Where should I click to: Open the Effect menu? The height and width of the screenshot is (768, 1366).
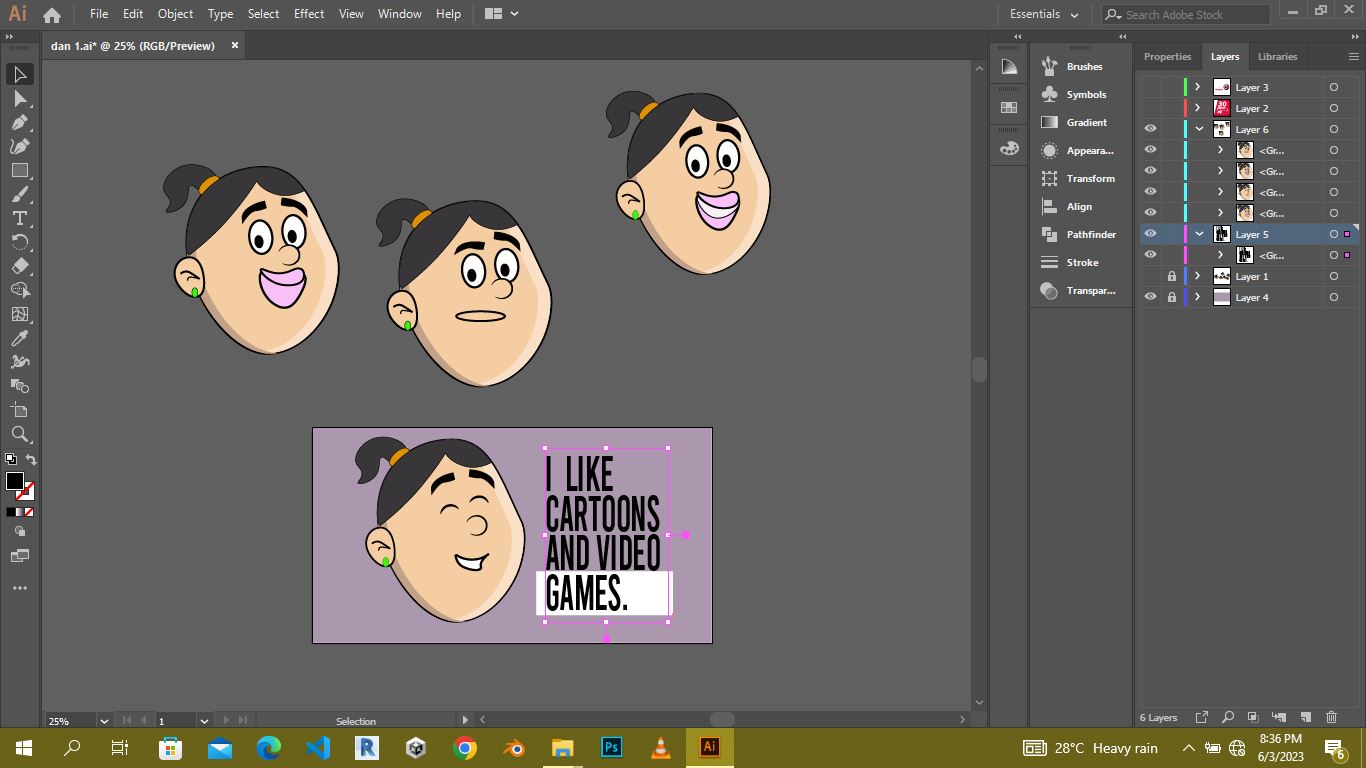[x=309, y=14]
